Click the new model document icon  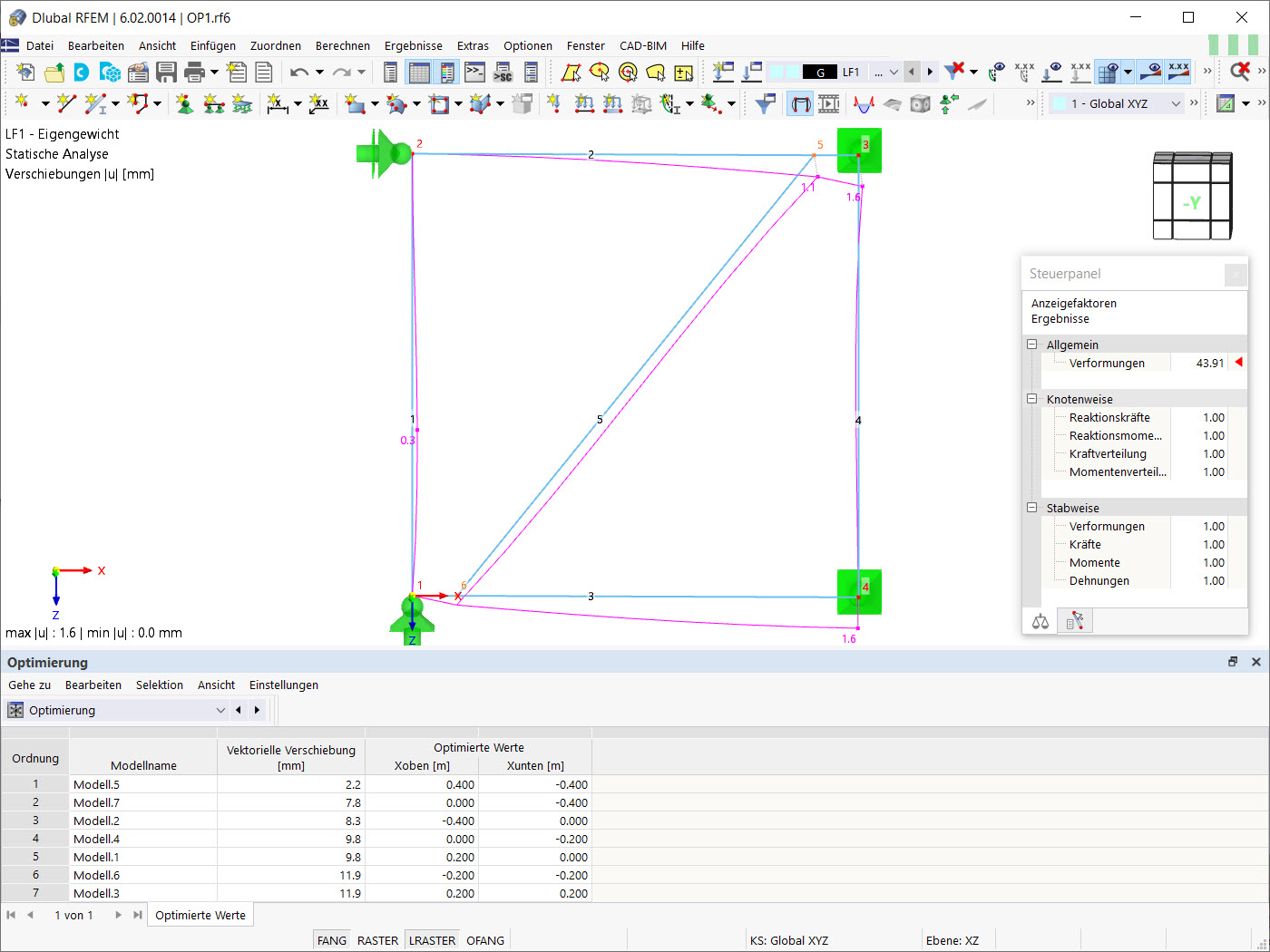pos(26,73)
